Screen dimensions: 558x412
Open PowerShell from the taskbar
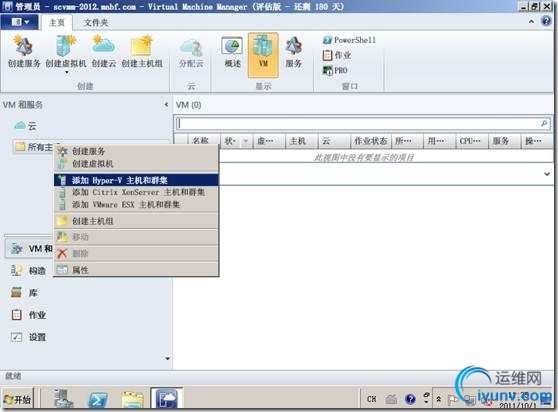(98, 399)
